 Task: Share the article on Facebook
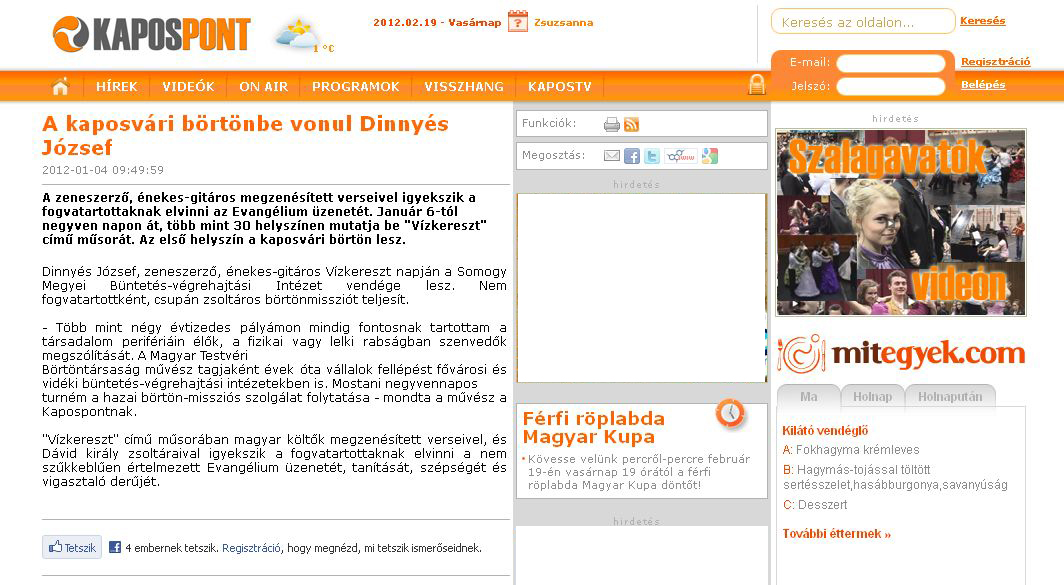pyautogui.click(x=632, y=156)
